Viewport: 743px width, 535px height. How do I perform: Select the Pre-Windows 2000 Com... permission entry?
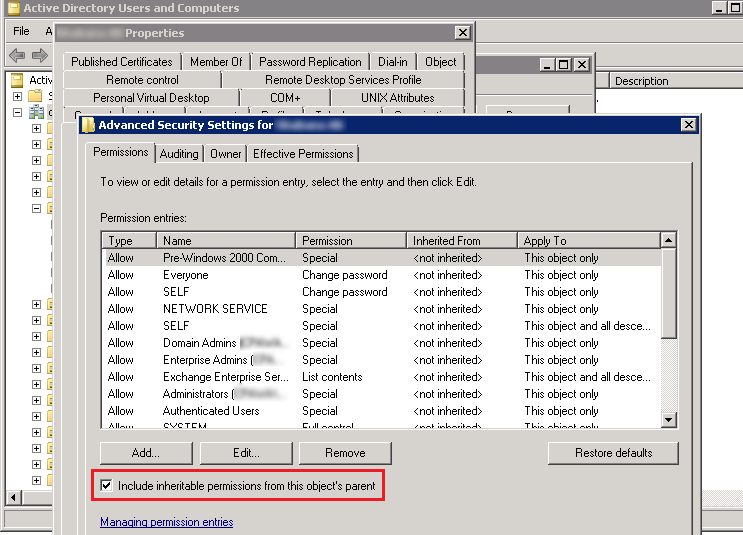(x=381, y=258)
